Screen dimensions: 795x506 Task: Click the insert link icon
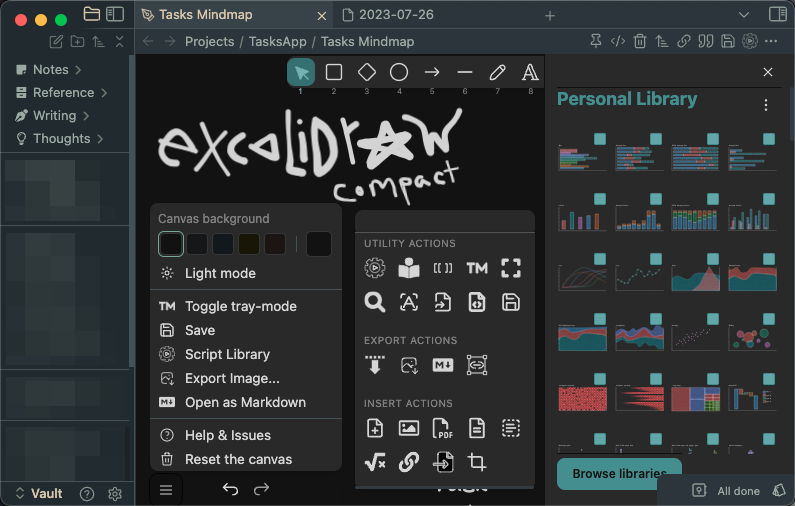click(x=409, y=462)
